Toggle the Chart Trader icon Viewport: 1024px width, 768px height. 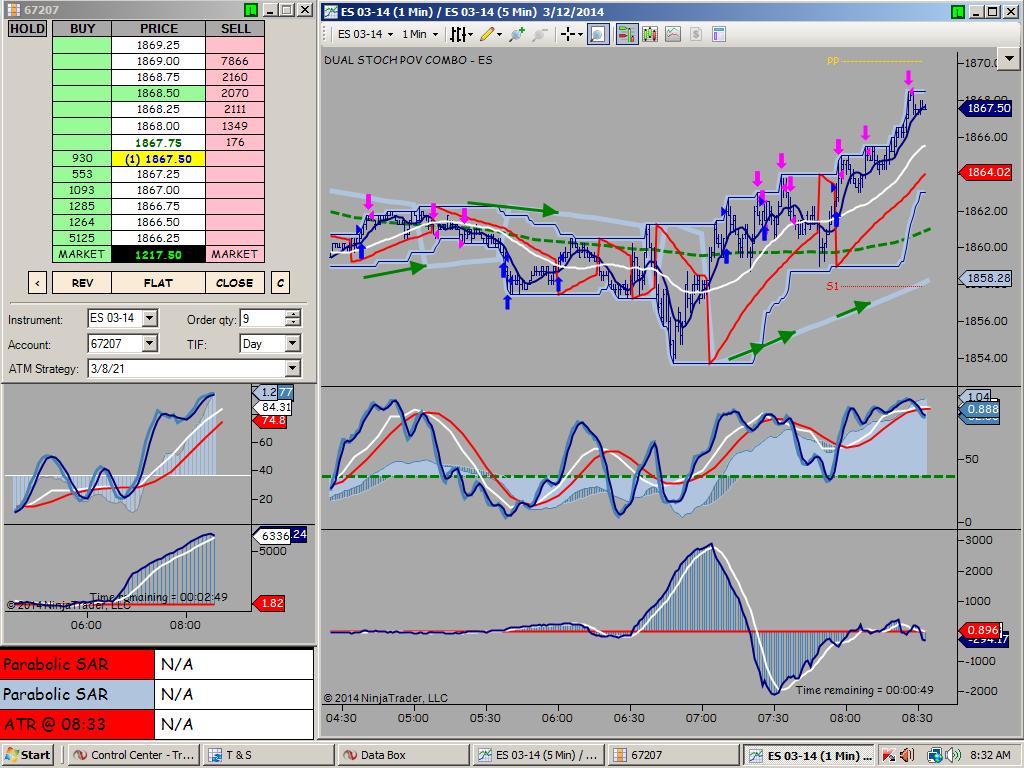point(626,34)
